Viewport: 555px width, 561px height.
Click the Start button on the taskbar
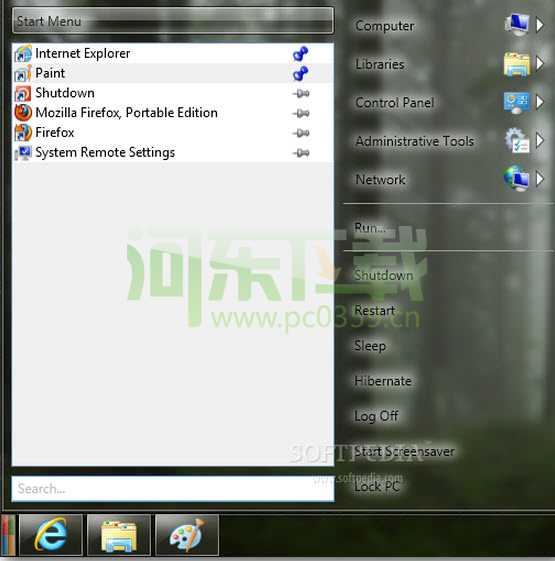pyautogui.click(x=8, y=535)
